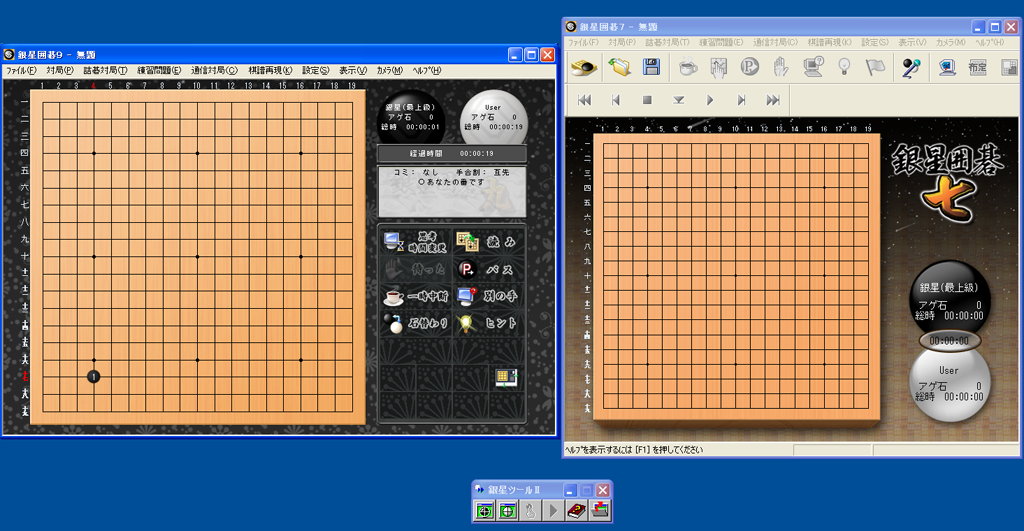Viewport: 1024px width, 531px height.
Task: Click first green crosshair window icon in 銀星ツールⅡ
Action: pyautogui.click(x=484, y=510)
